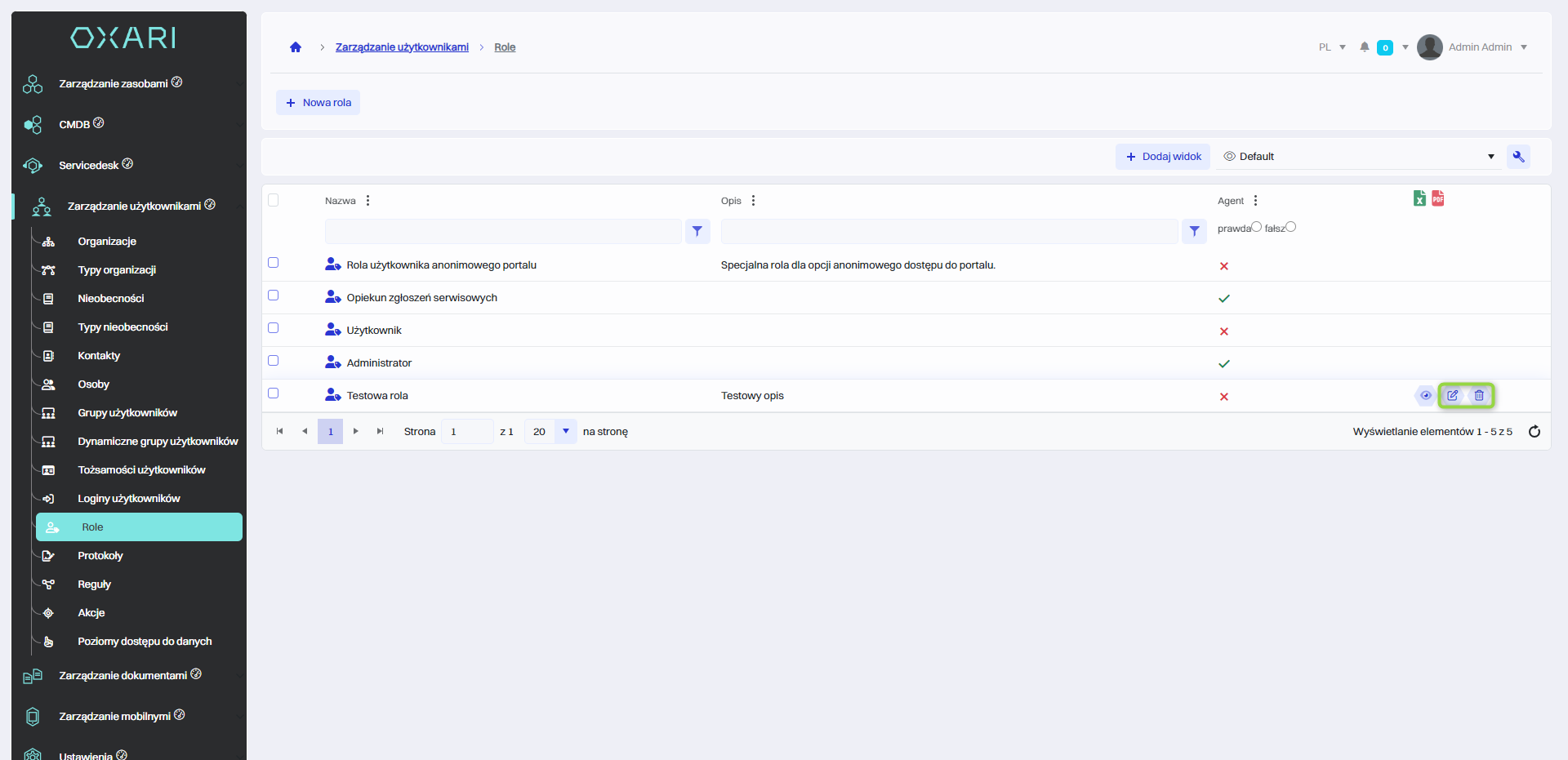Open the PL language dropdown
The image size is (1568, 760).
coord(1332,47)
